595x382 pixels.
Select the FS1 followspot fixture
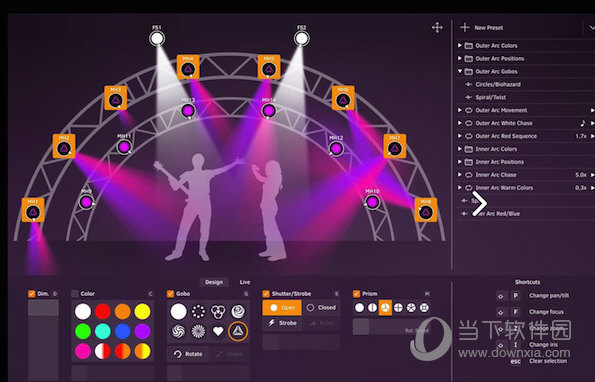(x=157, y=38)
